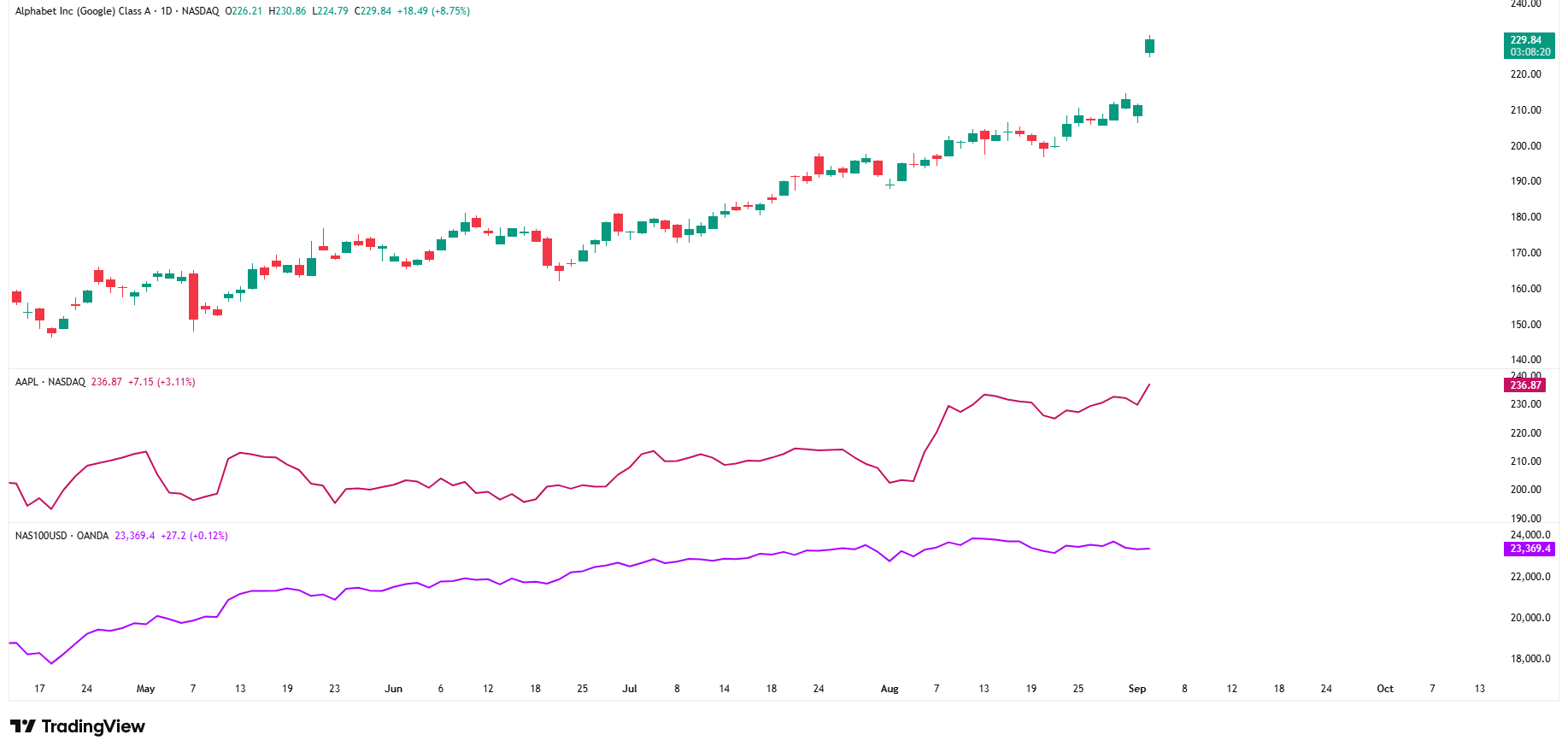Click the 170.00 price axis label
The width and height of the screenshot is (1568, 752).
coord(1525,253)
